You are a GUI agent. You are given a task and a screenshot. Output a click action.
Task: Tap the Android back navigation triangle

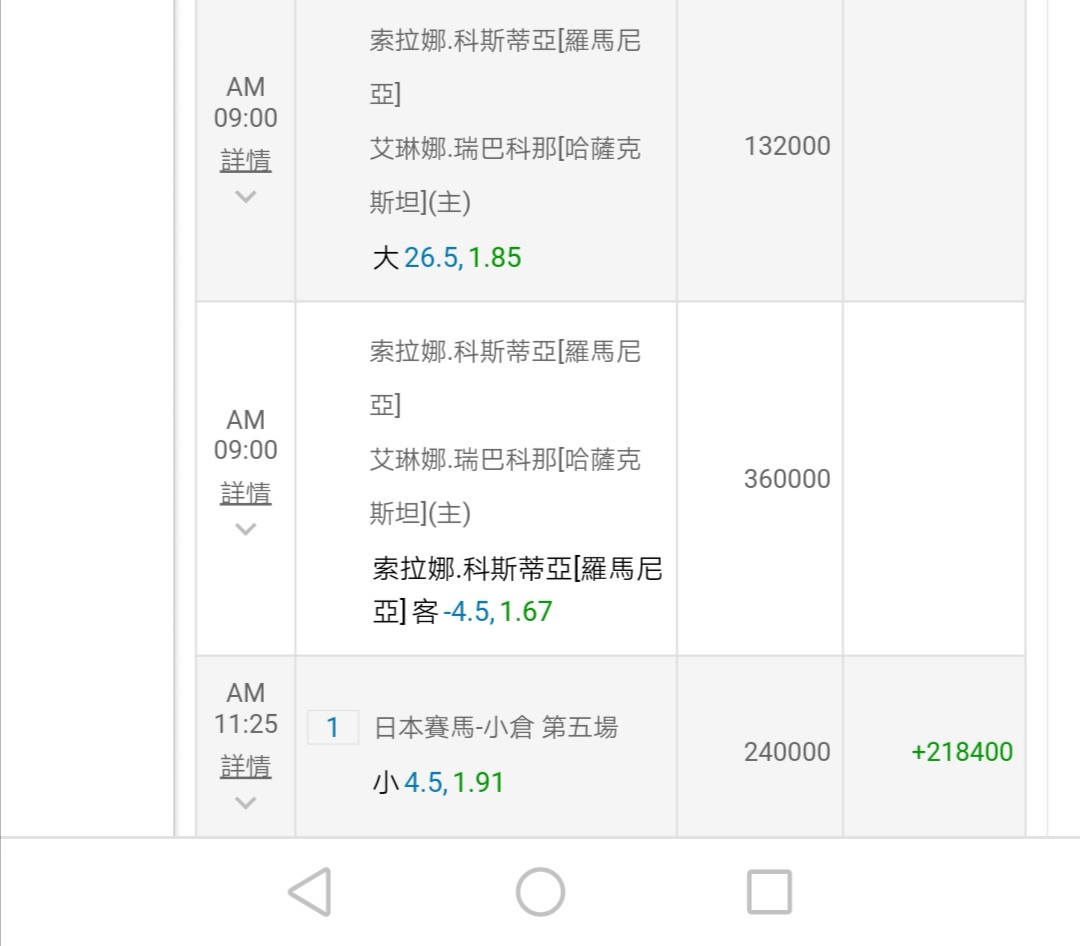pos(310,891)
